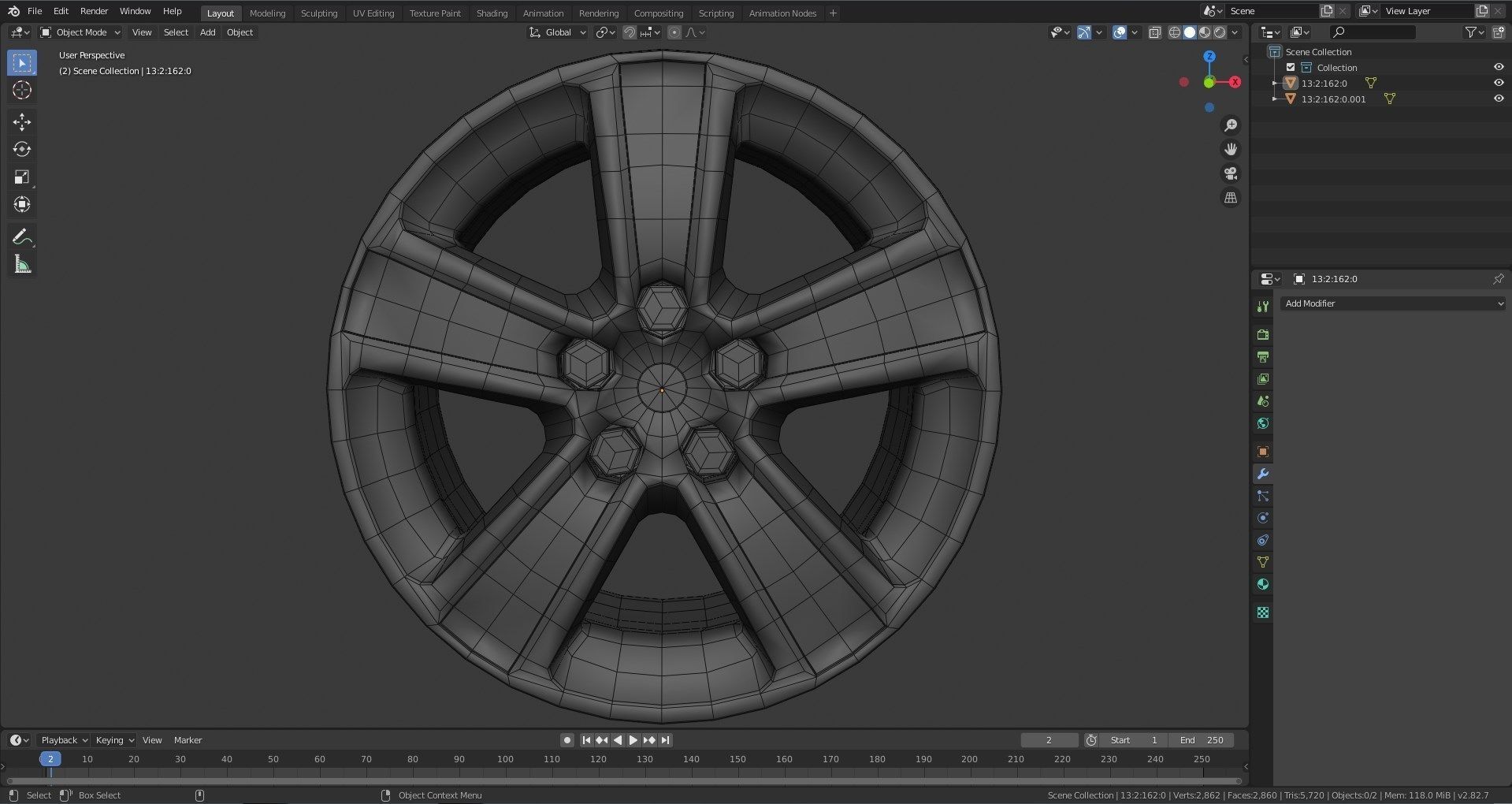Switch perspective/orthographic grid icon
The height and width of the screenshot is (804, 1512).
(1231, 198)
